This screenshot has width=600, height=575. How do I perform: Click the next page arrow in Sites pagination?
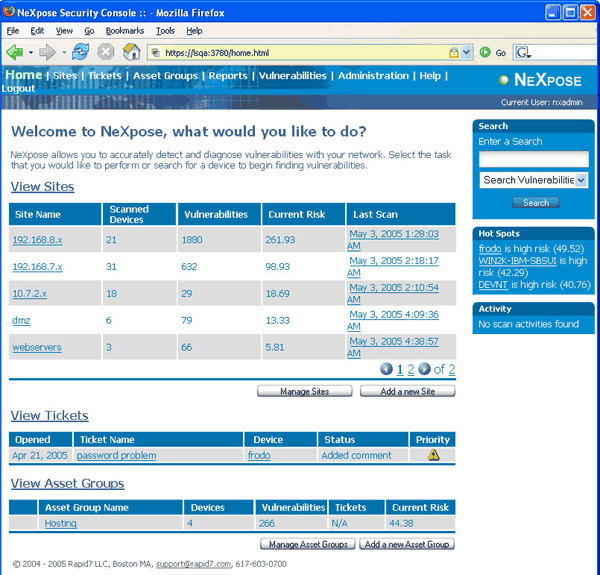(x=424, y=369)
